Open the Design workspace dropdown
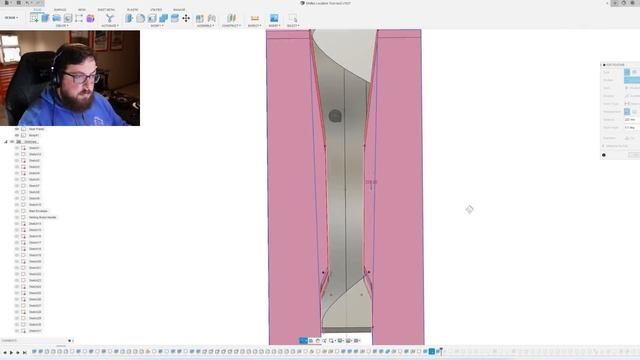The width and height of the screenshot is (640, 360). (x=11, y=18)
